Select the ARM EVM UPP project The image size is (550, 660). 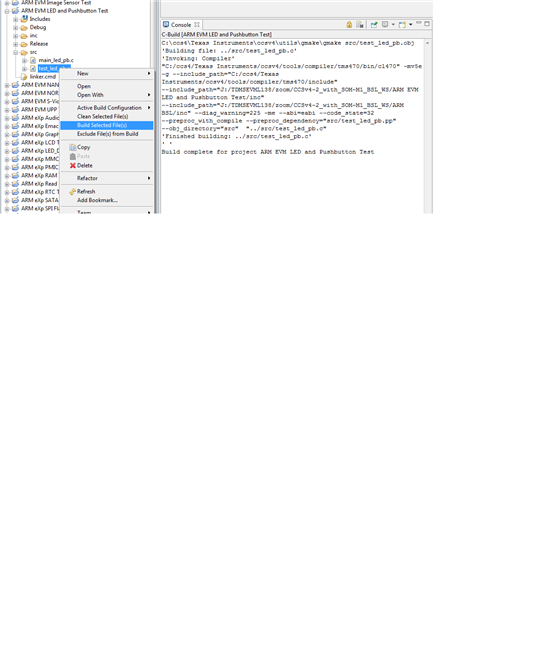click(x=39, y=110)
